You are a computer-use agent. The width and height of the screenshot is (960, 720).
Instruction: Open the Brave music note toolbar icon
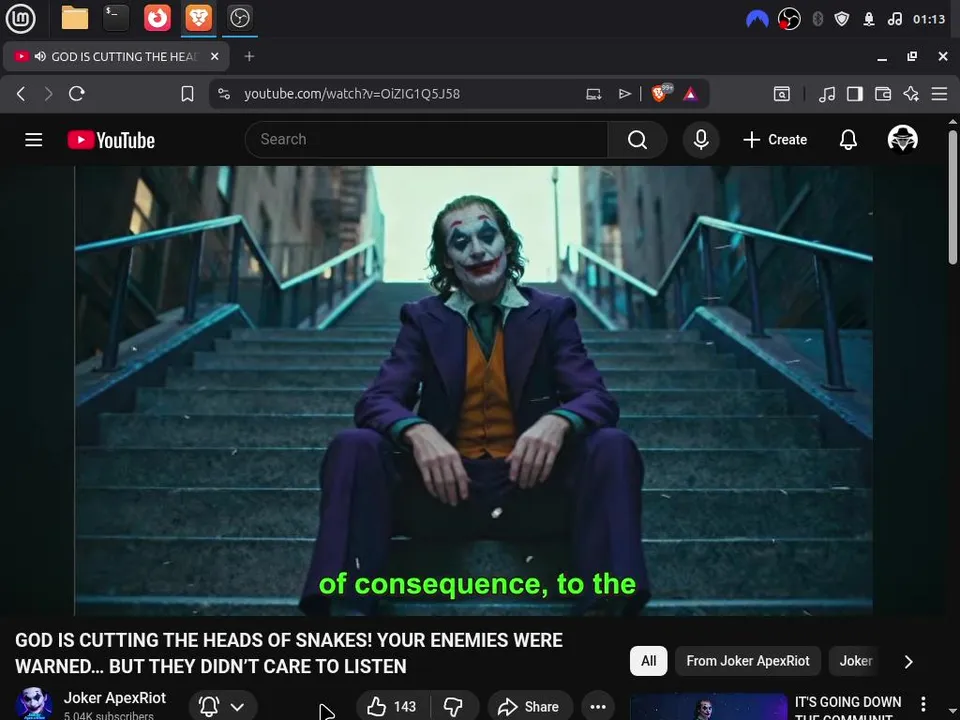point(827,94)
